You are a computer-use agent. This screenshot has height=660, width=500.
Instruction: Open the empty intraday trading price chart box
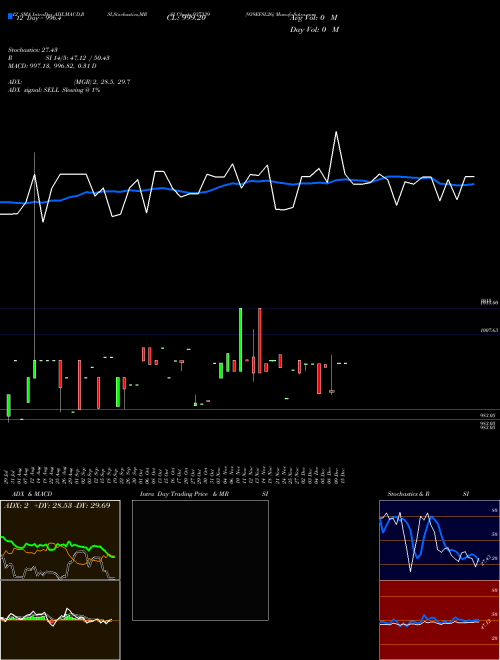pyautogui.click(x=200, y=560)
